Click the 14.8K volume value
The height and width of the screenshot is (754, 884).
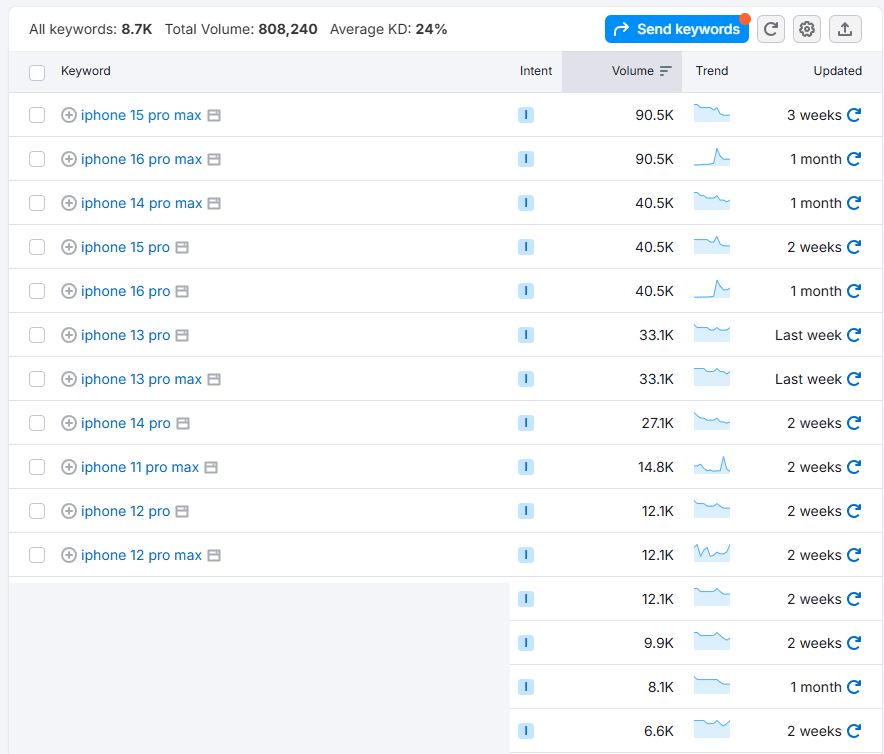pyautogui.click(x=656, y=467)
